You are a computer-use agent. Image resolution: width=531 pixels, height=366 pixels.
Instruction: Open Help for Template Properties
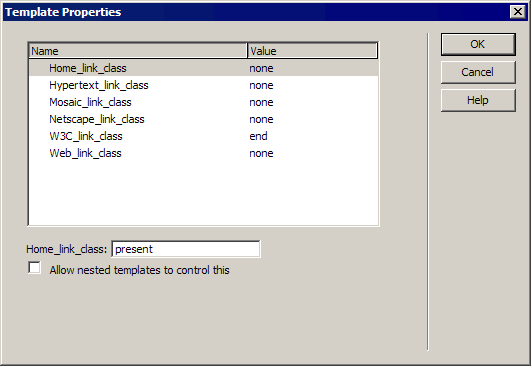click(x=478, y=100)
